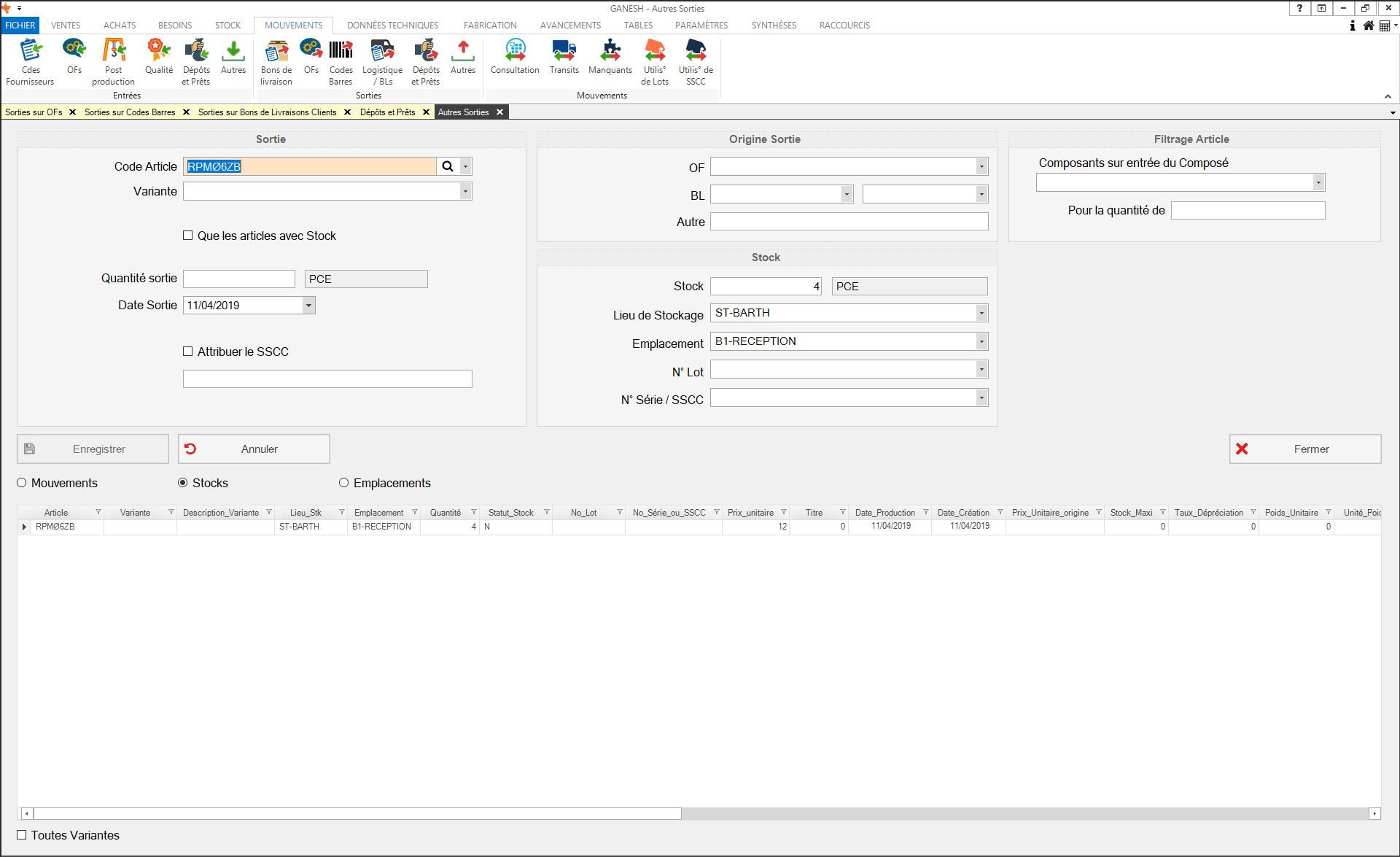Open Date Sortie date picker dropdown
The height and width of the screenshot is (857, 1400).
pos(309,306)
